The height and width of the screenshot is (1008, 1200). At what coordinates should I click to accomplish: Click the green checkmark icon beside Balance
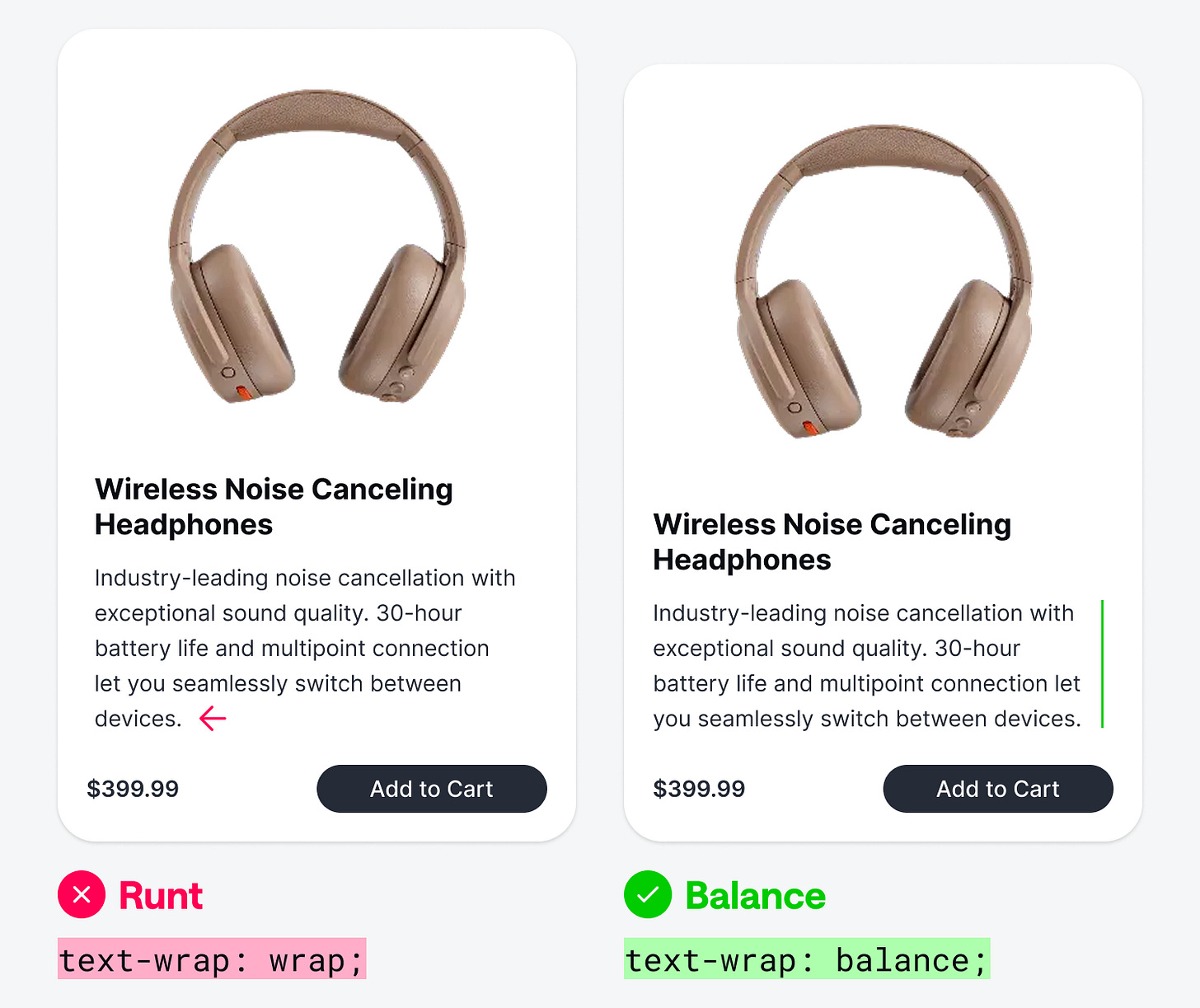coord(648,894)
